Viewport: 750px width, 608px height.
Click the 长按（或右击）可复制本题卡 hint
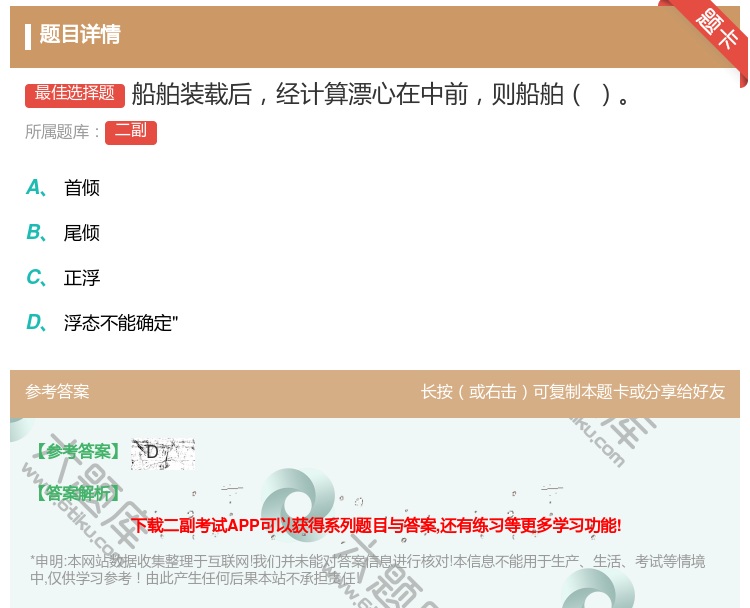point(573,392)
